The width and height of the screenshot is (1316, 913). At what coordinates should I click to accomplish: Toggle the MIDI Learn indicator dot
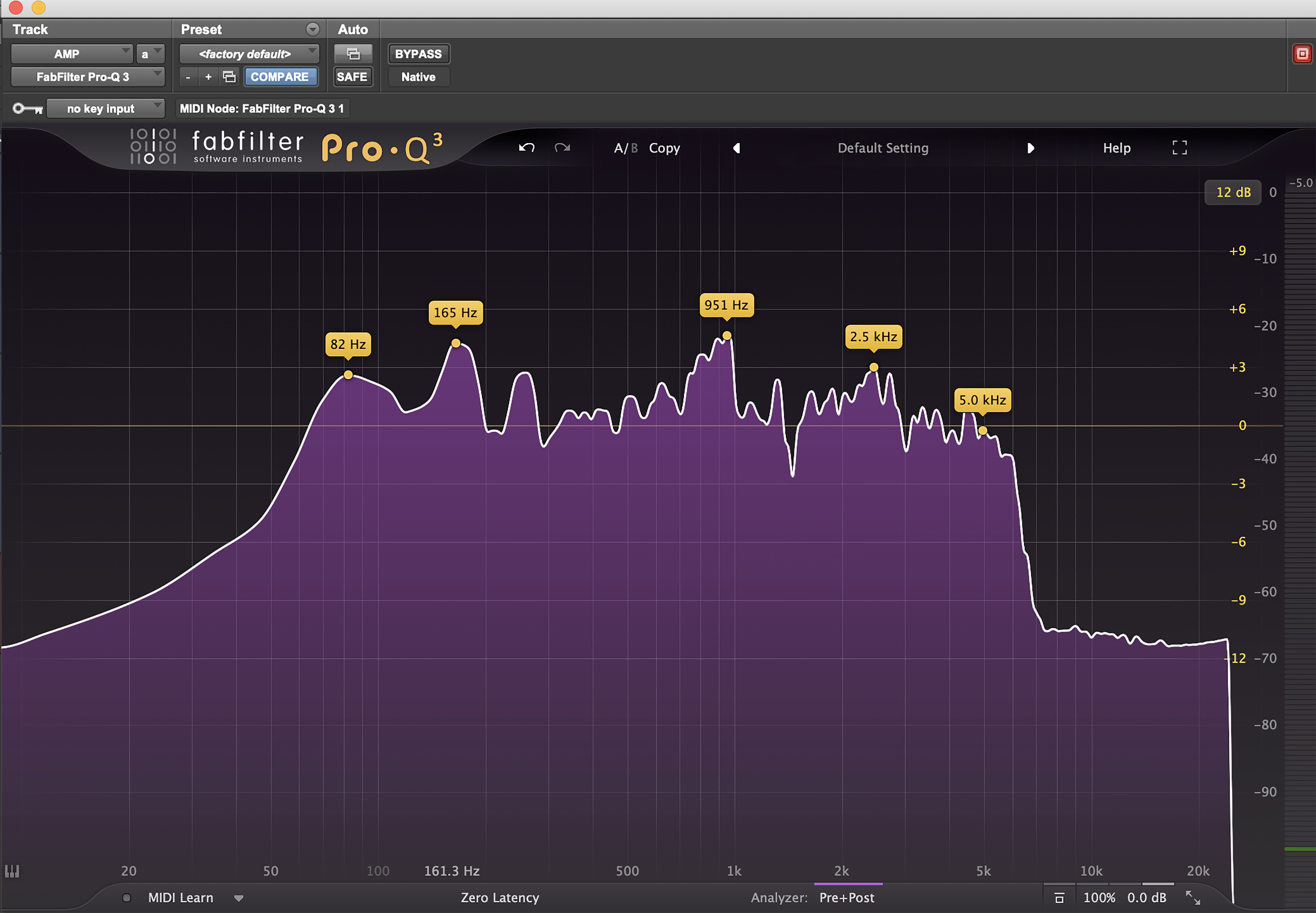[126, 897]
